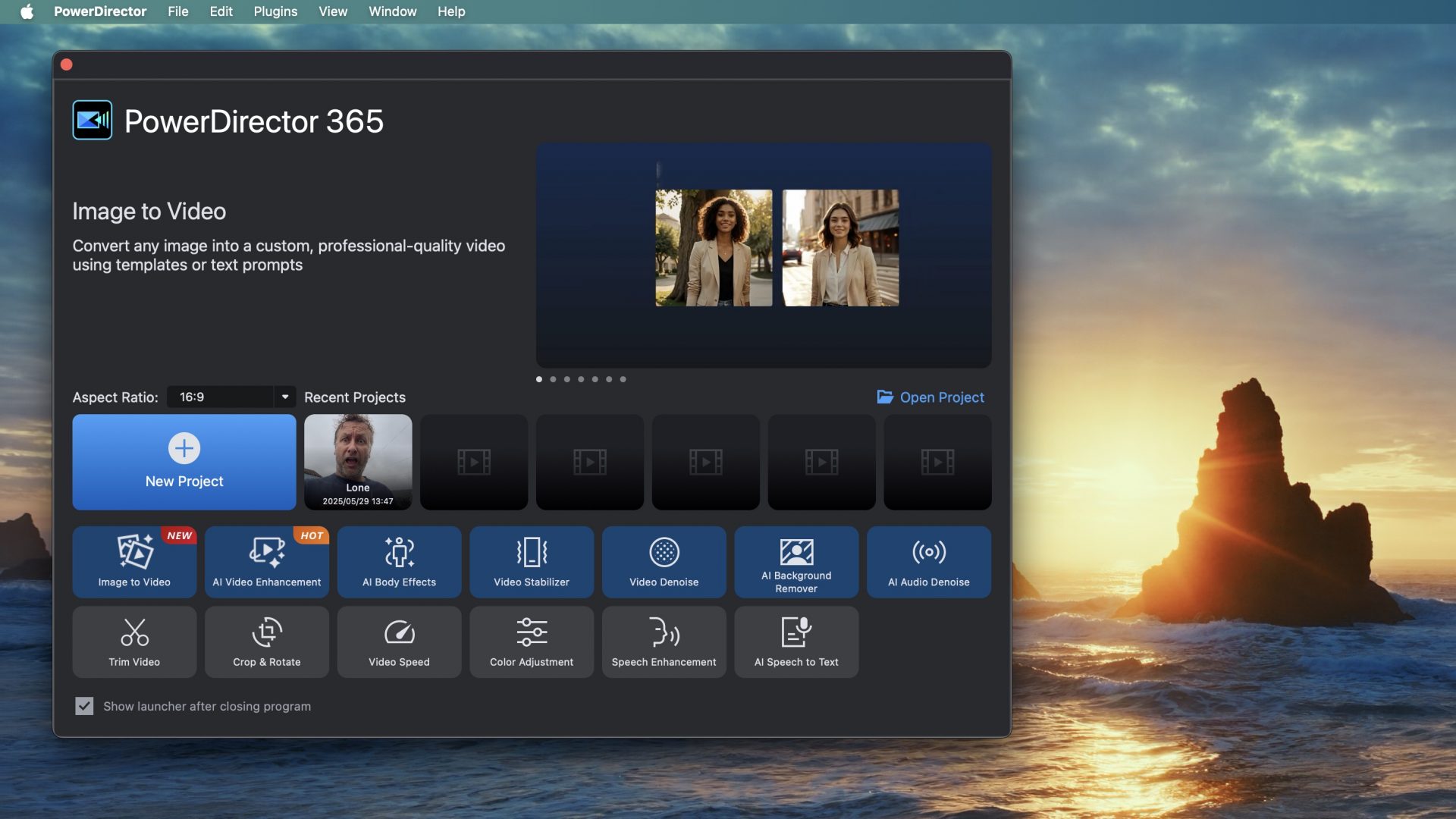Launch AI Background Remover

pyautogui.click(x=796, y=562)
